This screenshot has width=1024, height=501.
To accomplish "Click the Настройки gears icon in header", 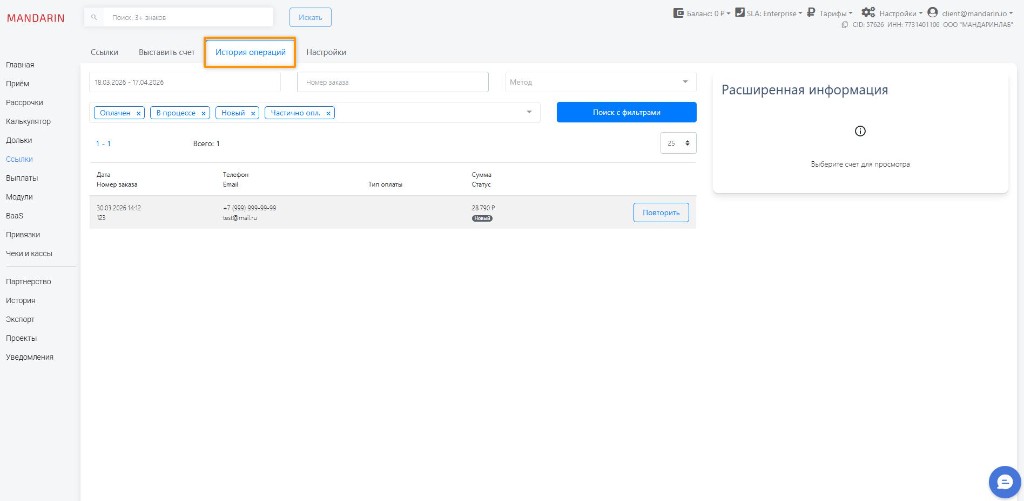I will pyautogui.click(x=868, y=13).
